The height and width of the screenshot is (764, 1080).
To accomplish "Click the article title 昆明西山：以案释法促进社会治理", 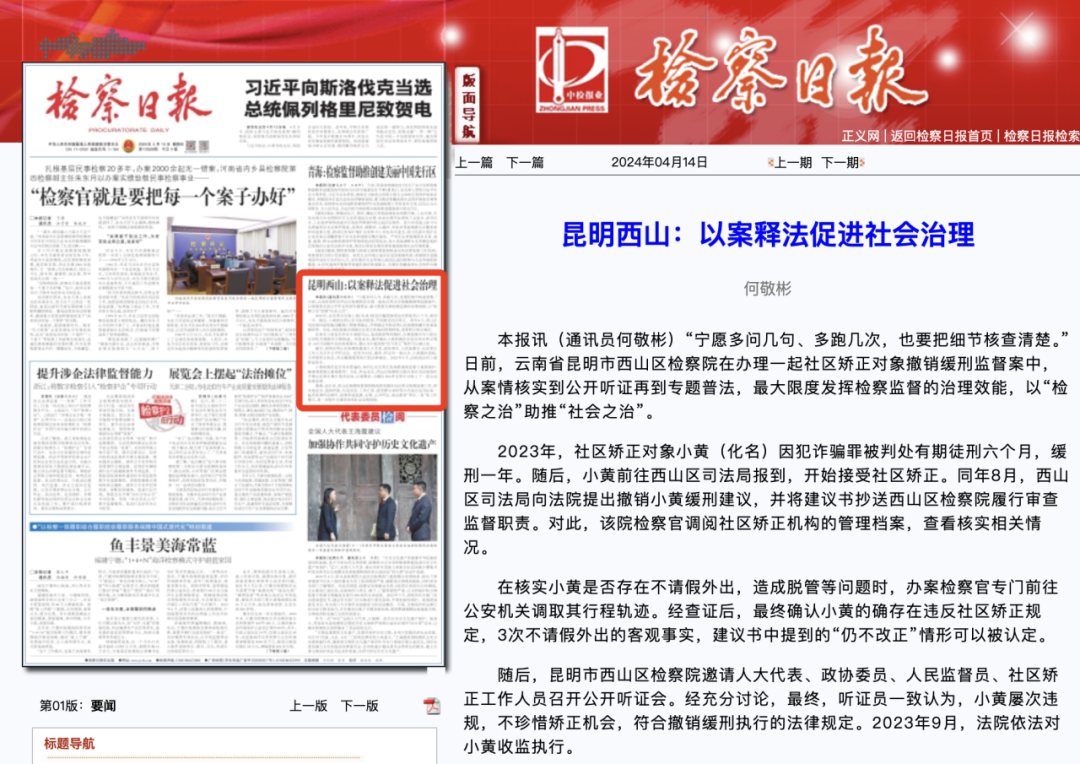I will [x=768, y=235].
